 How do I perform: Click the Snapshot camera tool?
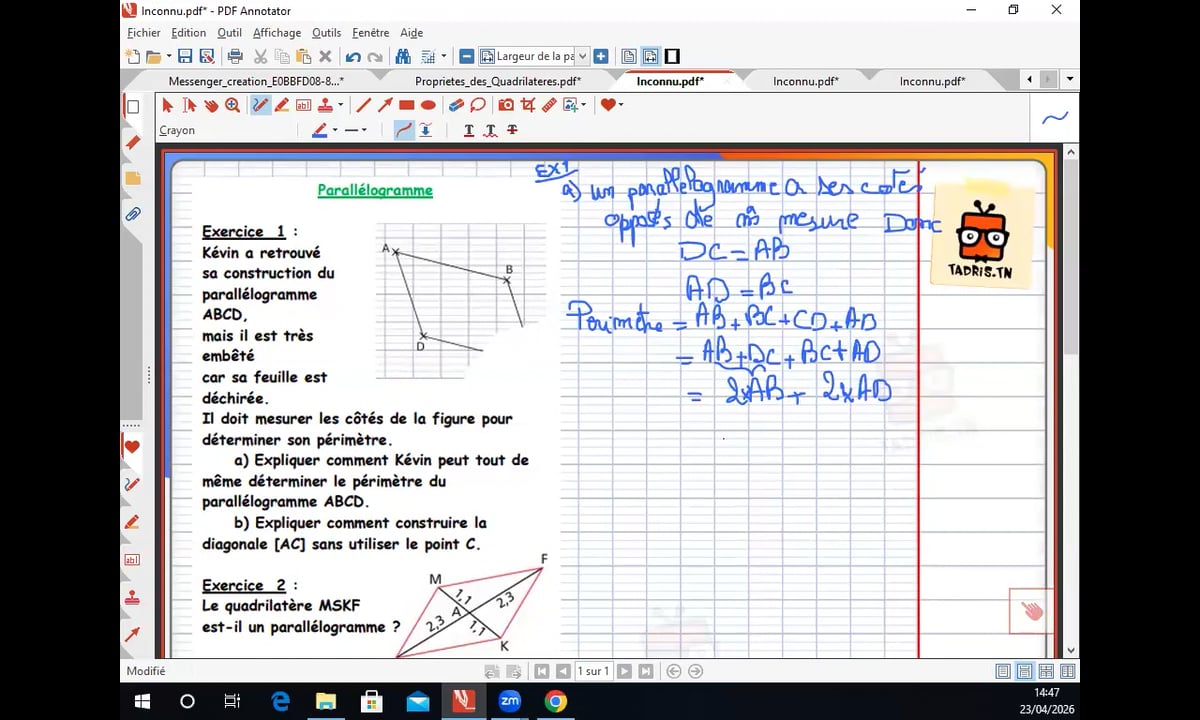coord(506,105)
